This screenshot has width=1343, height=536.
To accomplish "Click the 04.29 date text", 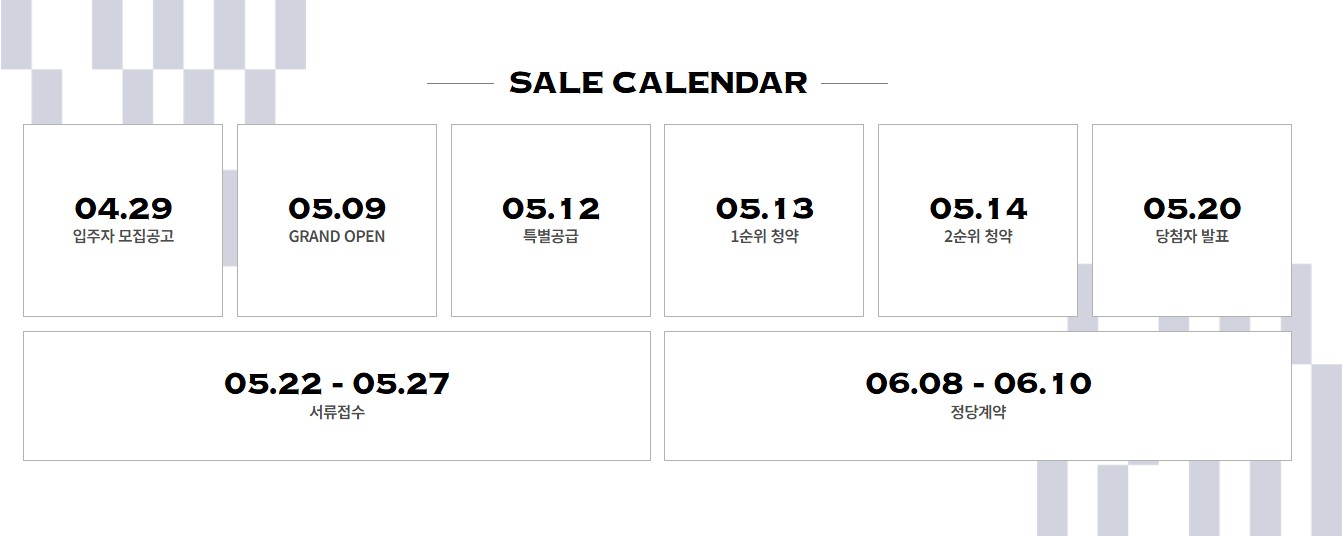I will [123, 208].
